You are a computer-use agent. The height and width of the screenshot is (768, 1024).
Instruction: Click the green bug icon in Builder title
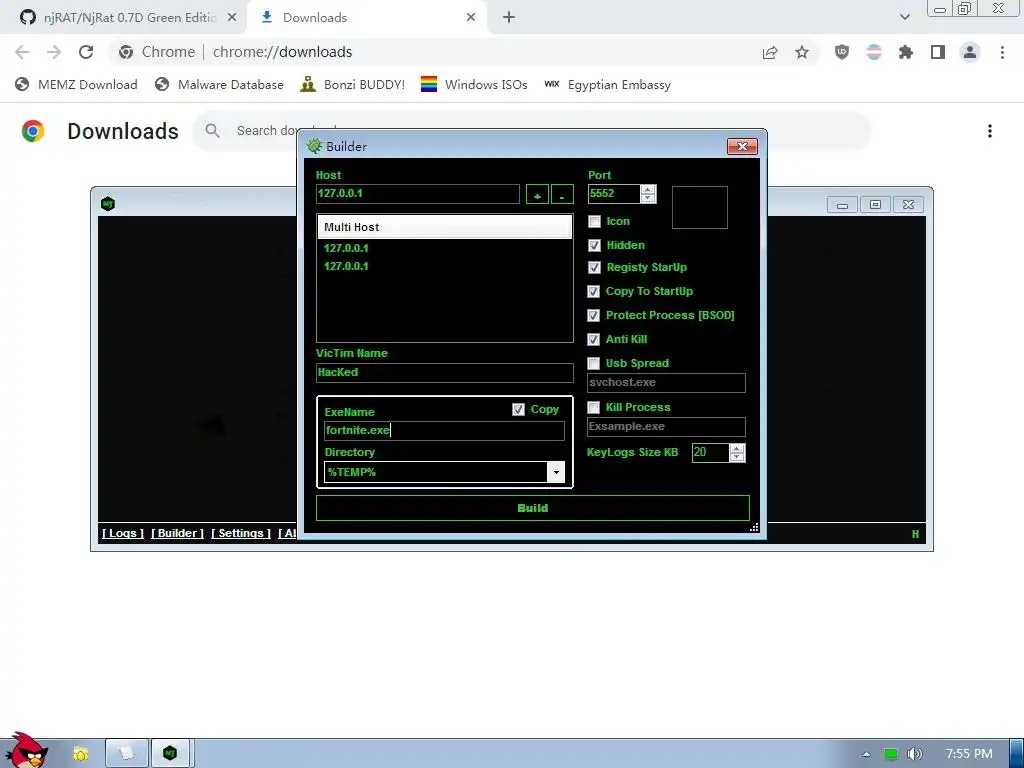tap(314, 146)
